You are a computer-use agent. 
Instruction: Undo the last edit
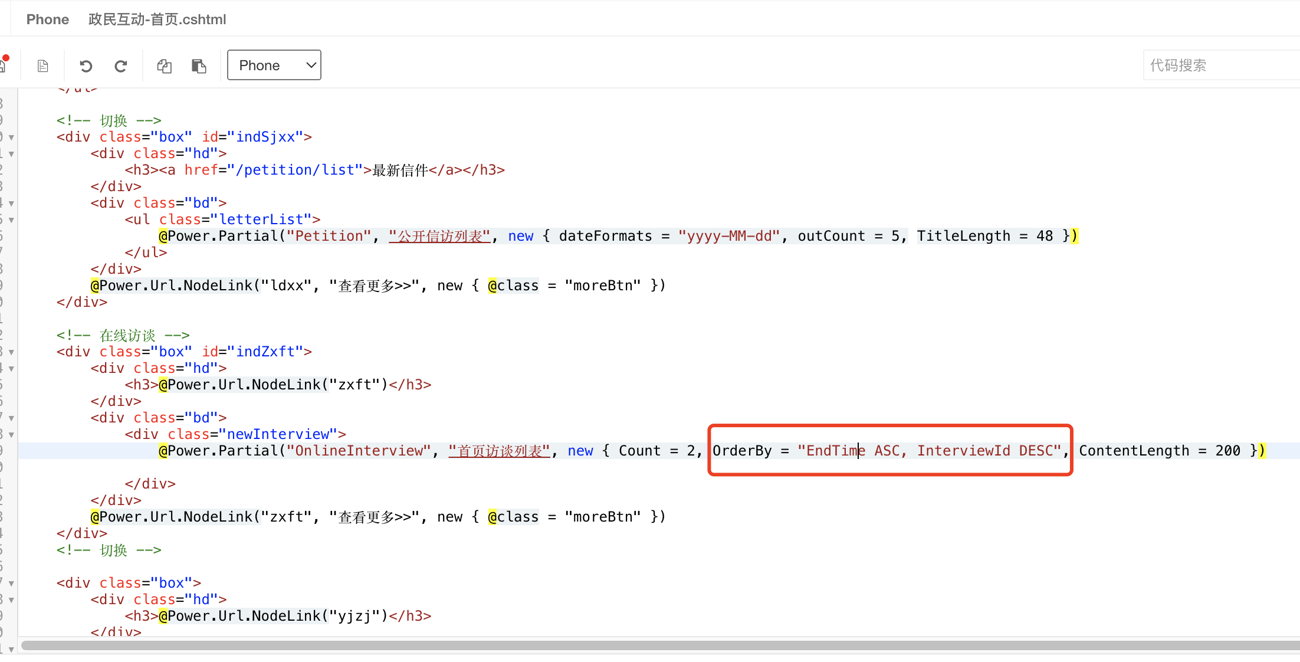[x=86, y=66]
